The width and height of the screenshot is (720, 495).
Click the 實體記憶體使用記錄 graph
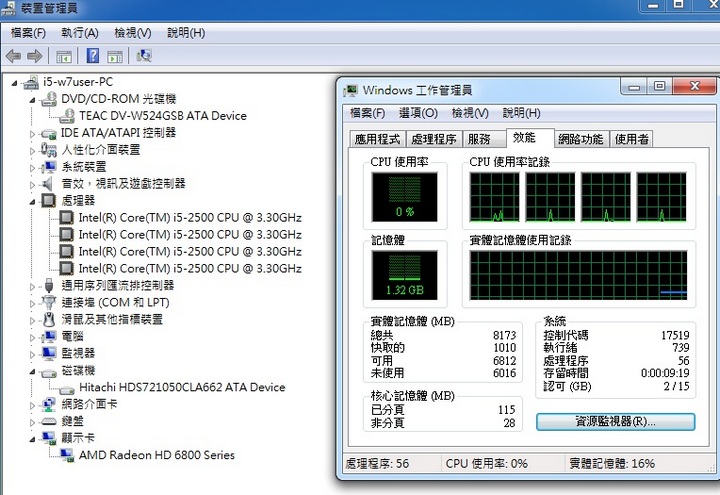[578, 275]
